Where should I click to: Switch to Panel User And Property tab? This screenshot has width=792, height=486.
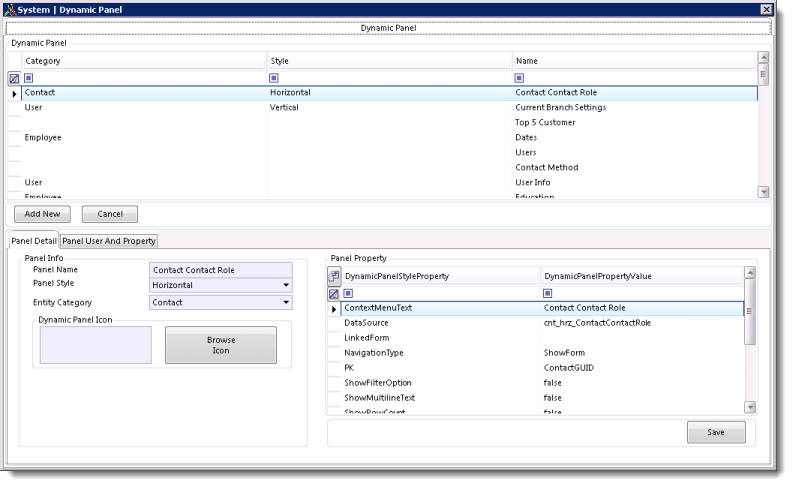pyautogui.click(x=109, y=241)
